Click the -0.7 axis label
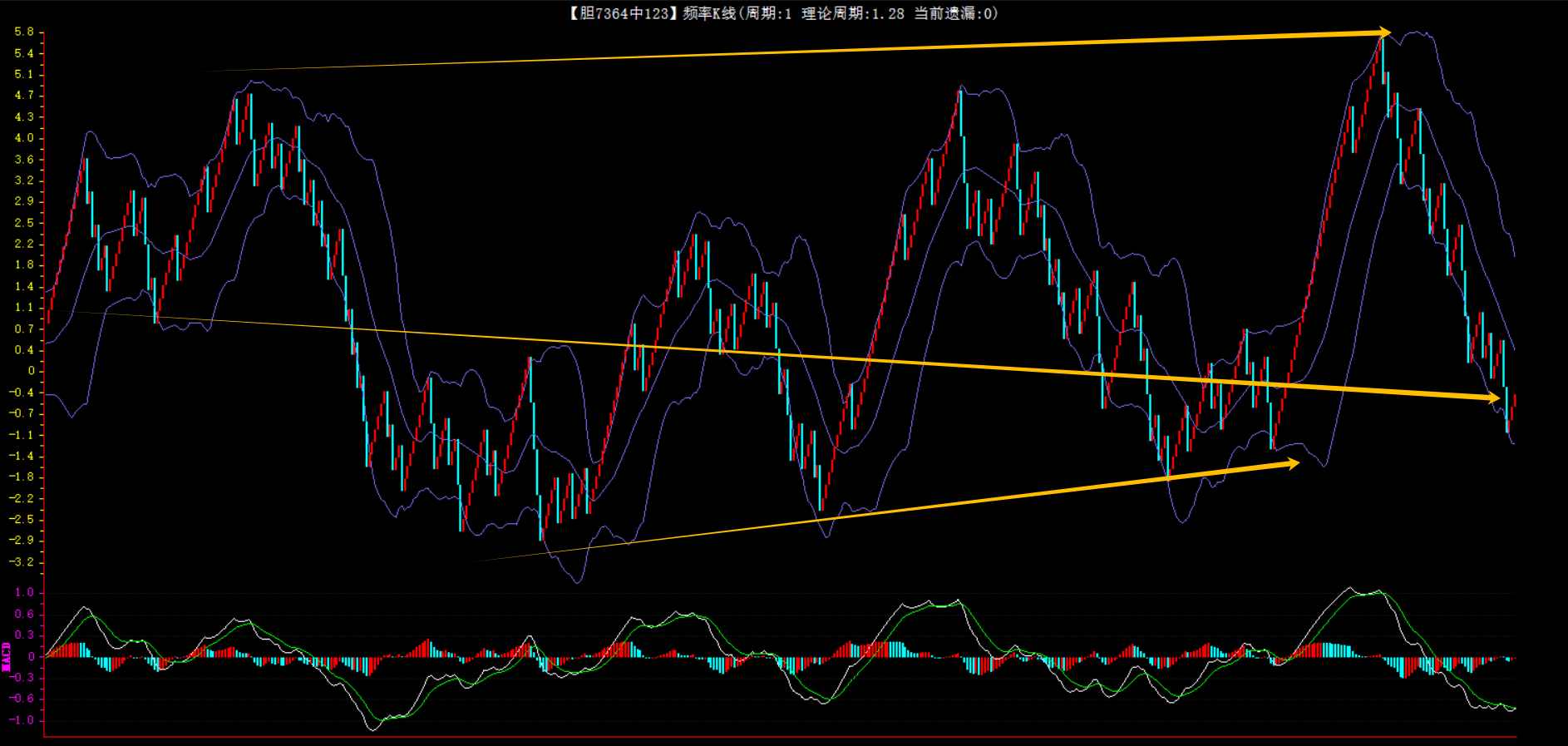The width and height of the screenshot is (1568, 746). click(22, 413)
